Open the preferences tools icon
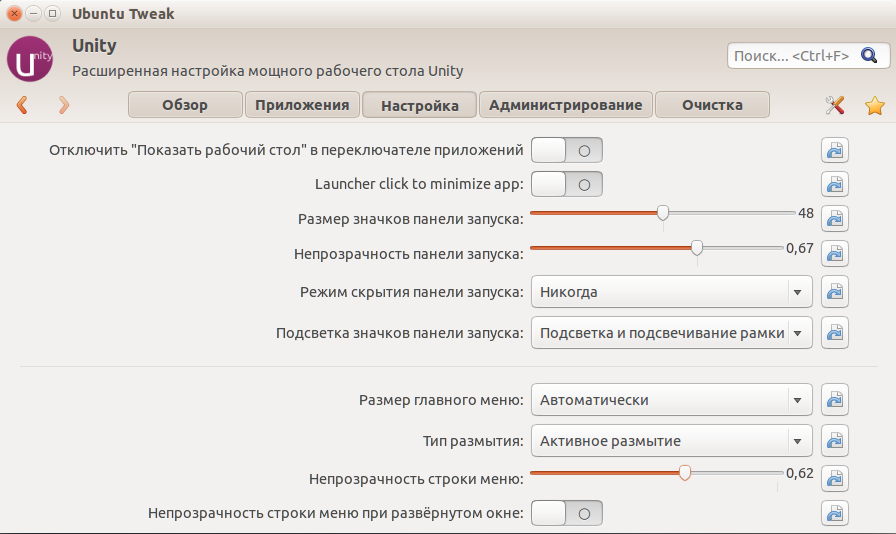Screen dimensions: 896x534 point(835,105)
